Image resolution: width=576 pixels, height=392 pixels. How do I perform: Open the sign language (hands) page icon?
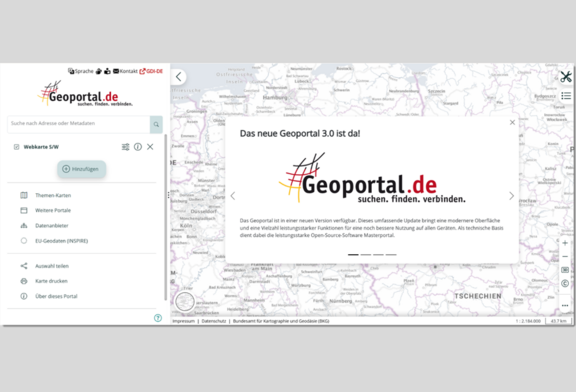[99, 71]
